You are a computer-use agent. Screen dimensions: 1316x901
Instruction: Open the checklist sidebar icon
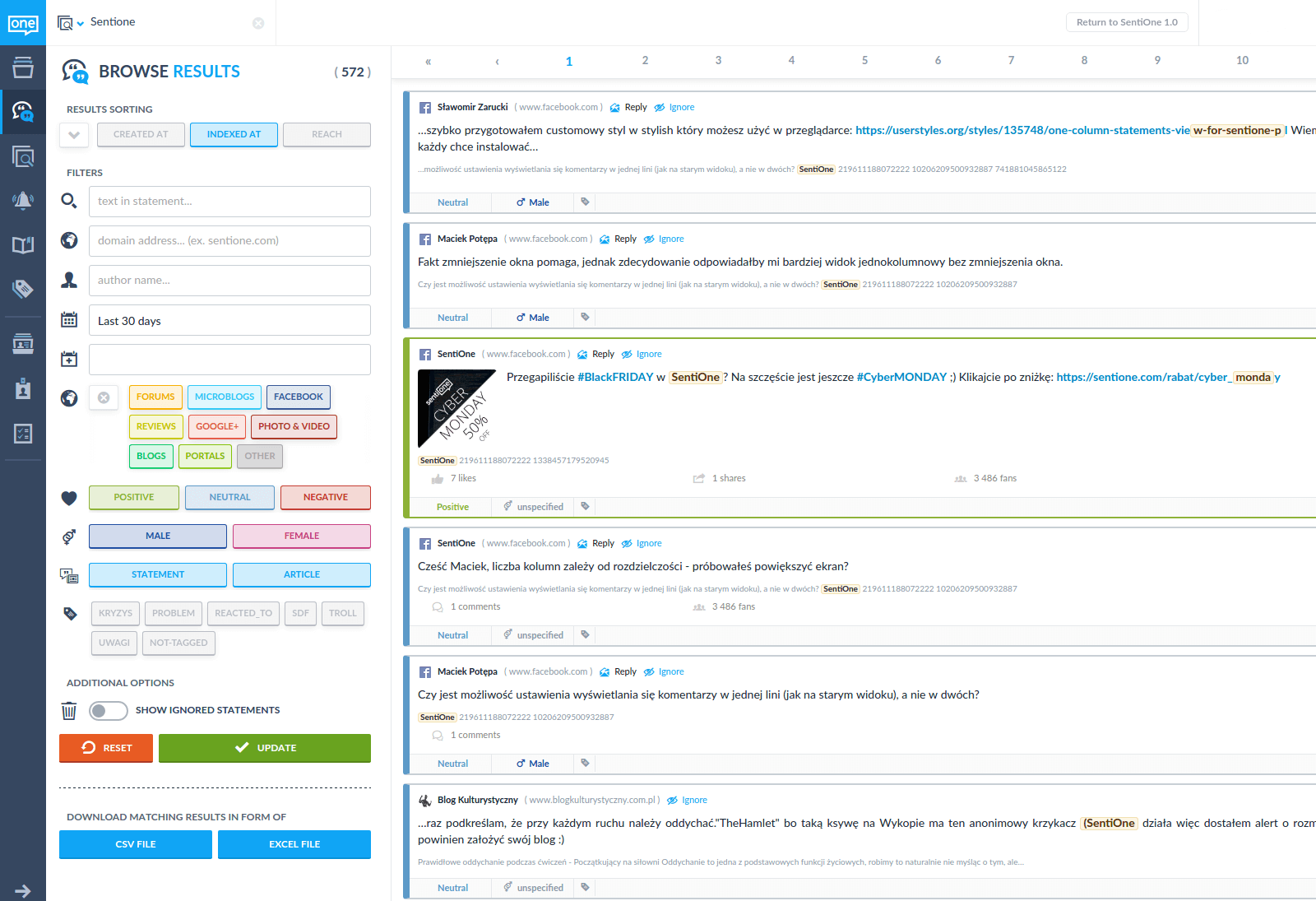tap(23, 434)
